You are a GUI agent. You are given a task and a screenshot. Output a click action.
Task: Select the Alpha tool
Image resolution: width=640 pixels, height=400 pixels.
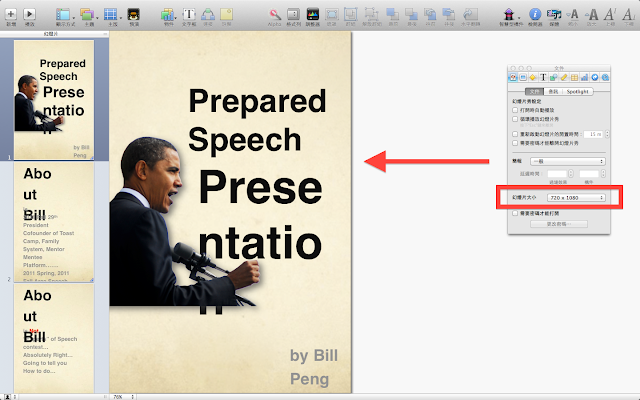275,15
